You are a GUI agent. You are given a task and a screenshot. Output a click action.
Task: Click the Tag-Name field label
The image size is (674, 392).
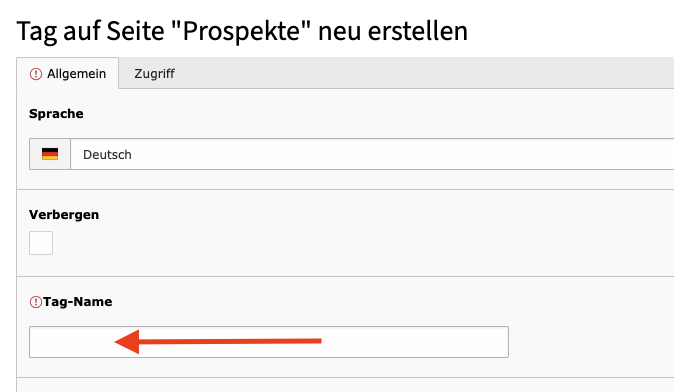tap(77, 302)
